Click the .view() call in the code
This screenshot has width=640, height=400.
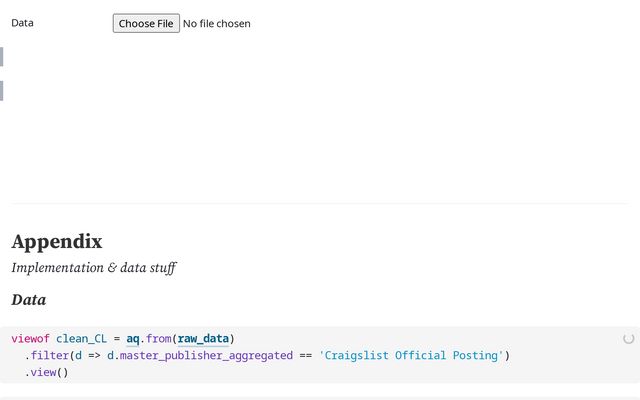tap(46, 372)
